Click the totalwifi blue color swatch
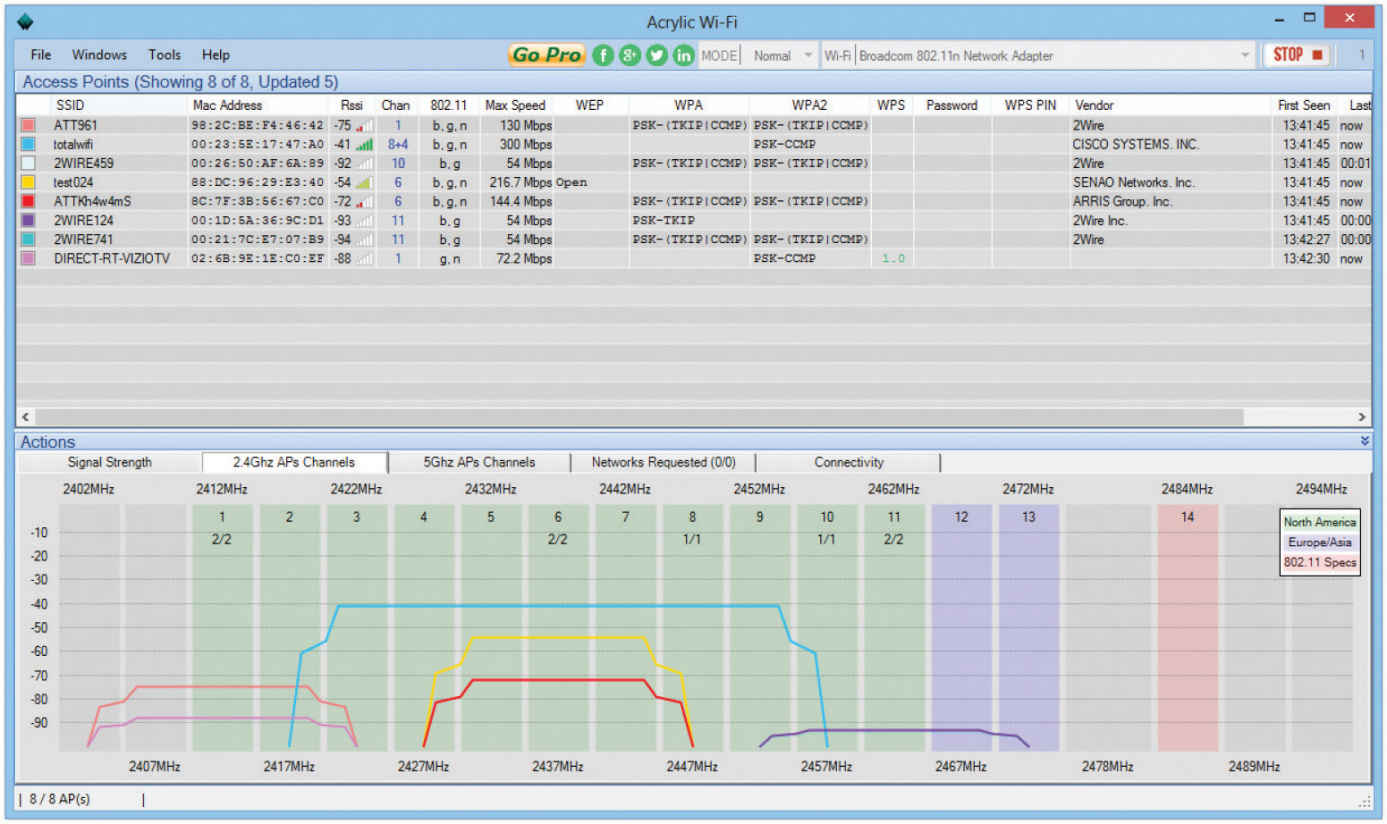The image size is (1387, 824). coord(28,144)
